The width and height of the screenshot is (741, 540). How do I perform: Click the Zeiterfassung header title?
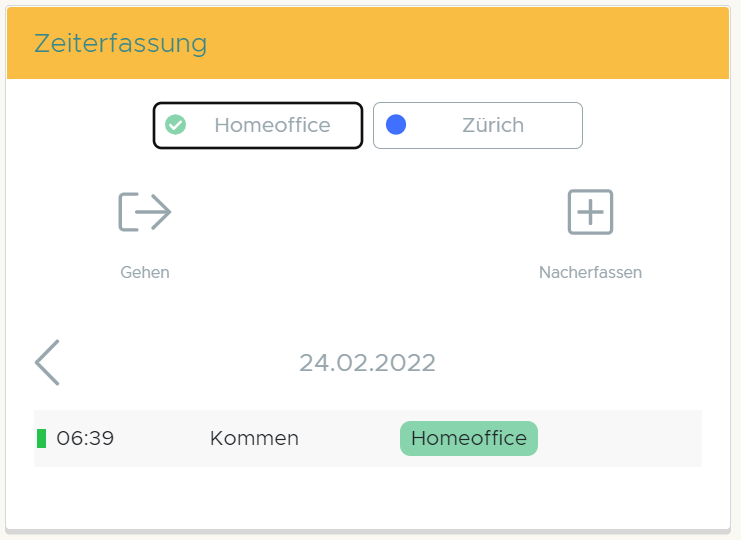tap(120, 43)
